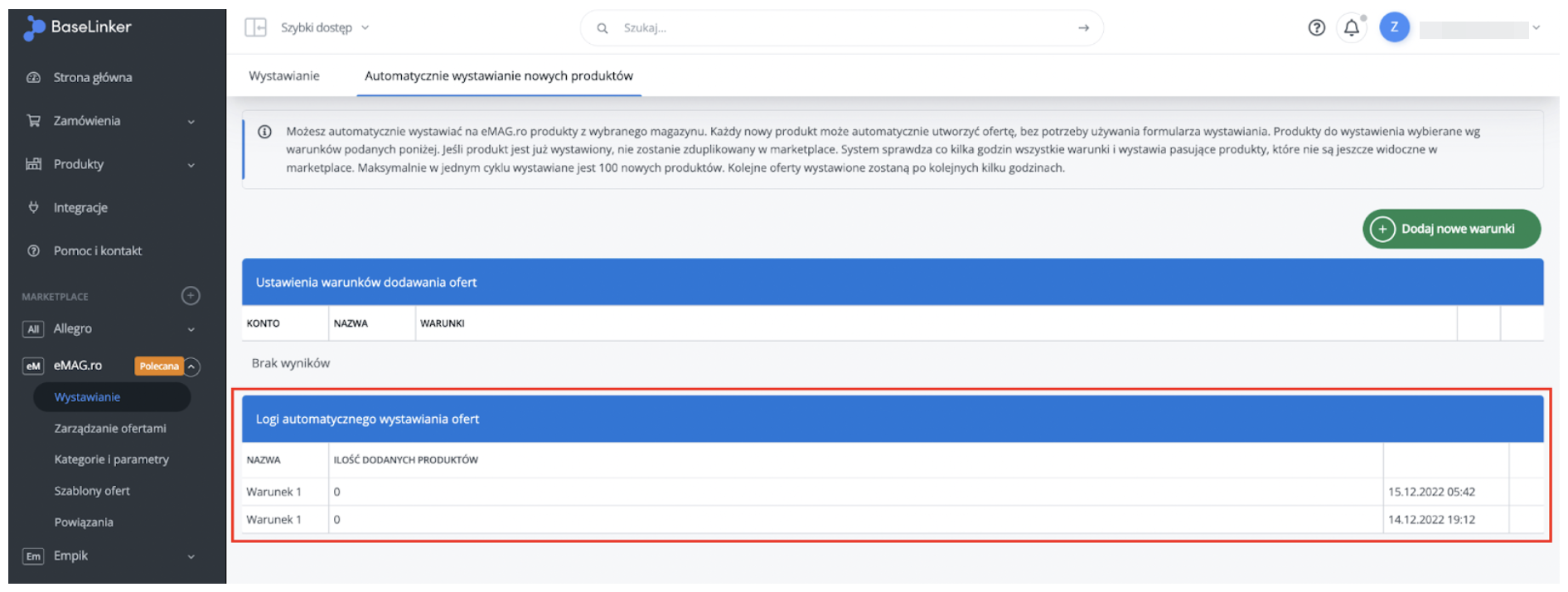Expand the Produkty sidebar section
The height and width of the screenshot is (592, 1568).
(x=114, y=164)
